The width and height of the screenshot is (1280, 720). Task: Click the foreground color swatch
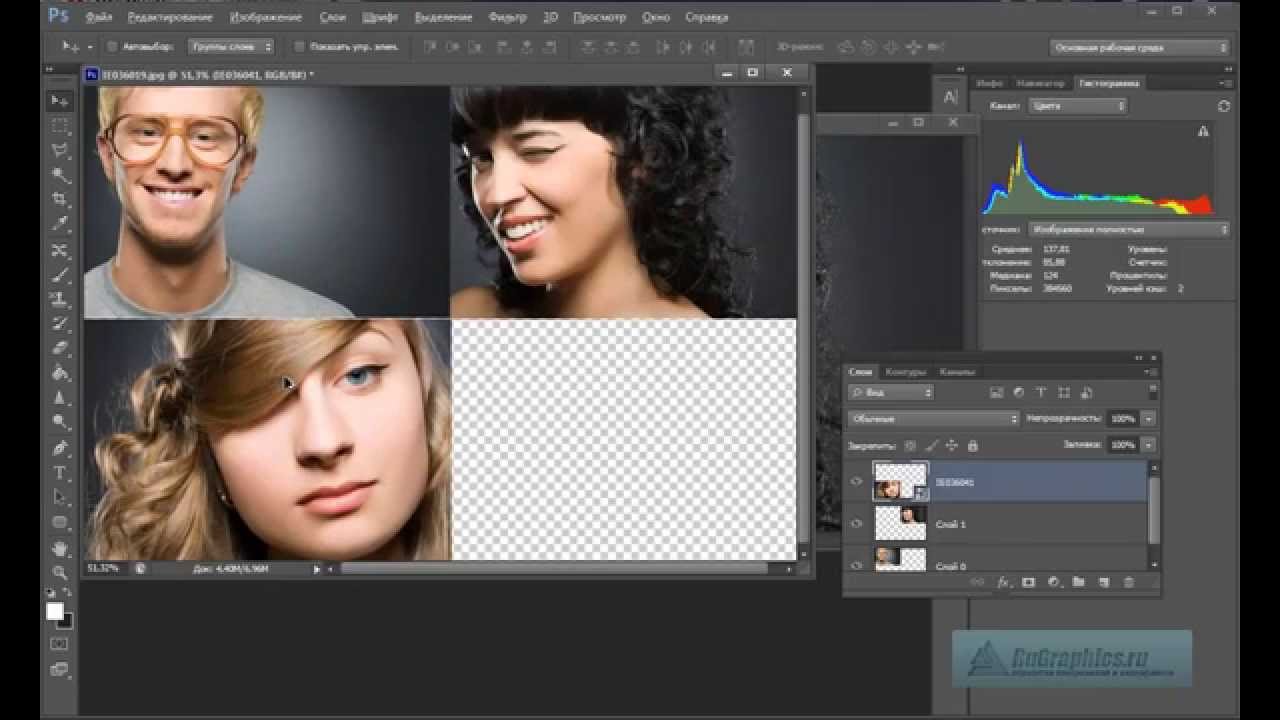pyautogui.click(x=55, y=611)
